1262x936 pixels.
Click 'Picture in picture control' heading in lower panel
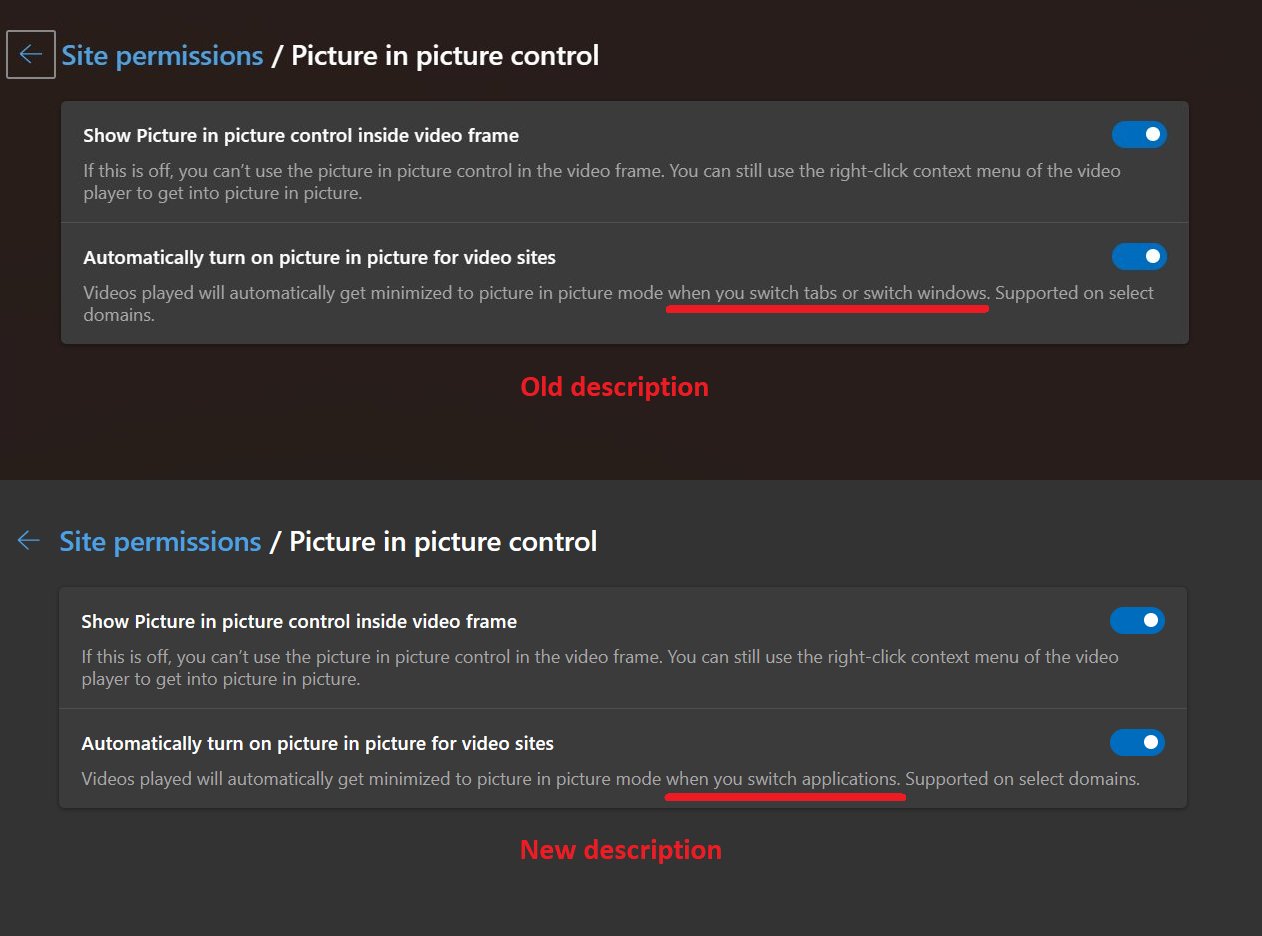pos(443,542)
